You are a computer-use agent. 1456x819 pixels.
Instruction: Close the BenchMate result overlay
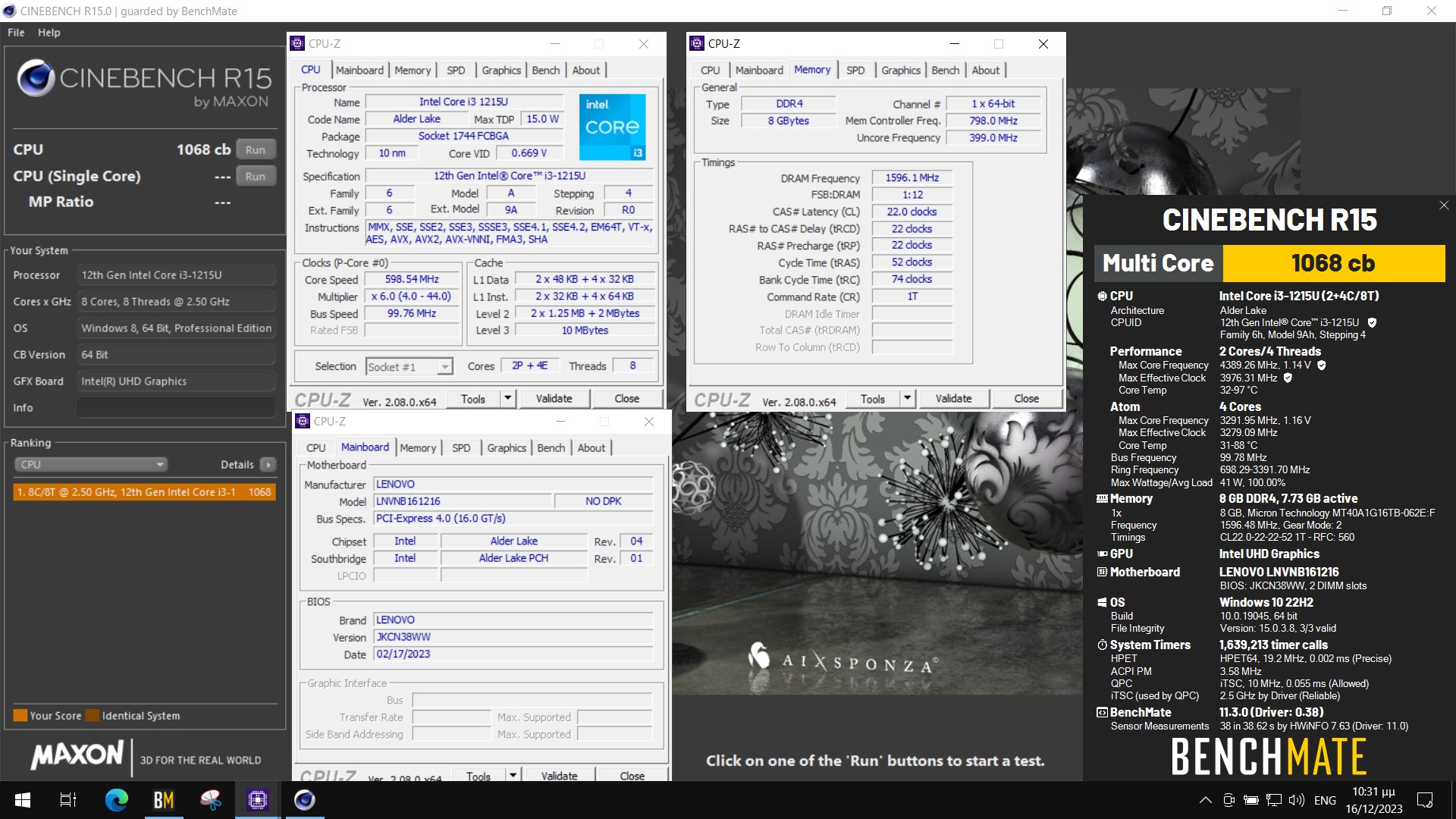click(x=1444, y=205)
